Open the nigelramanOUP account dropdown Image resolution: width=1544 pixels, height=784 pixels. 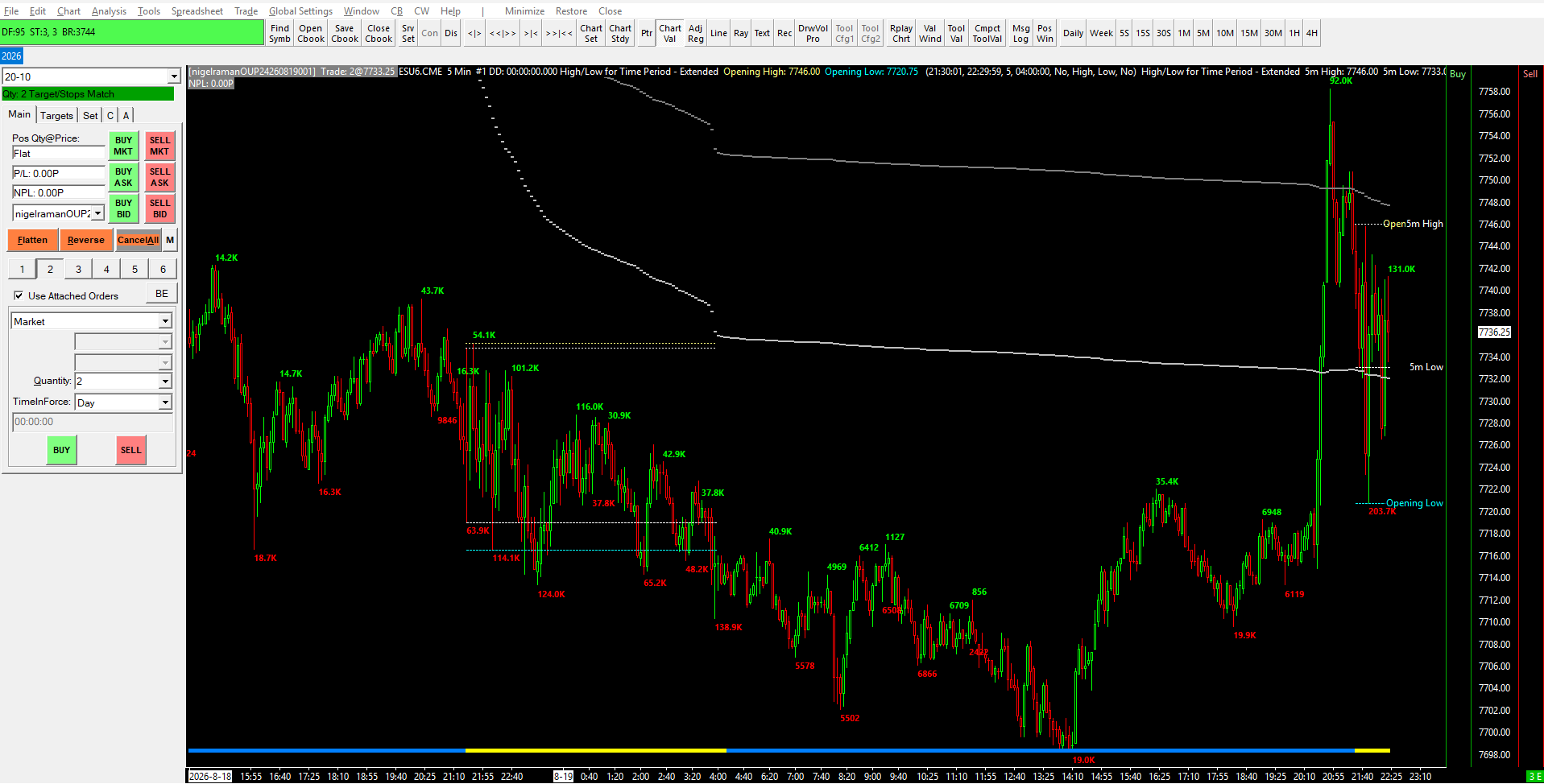(x=98, y=213)
